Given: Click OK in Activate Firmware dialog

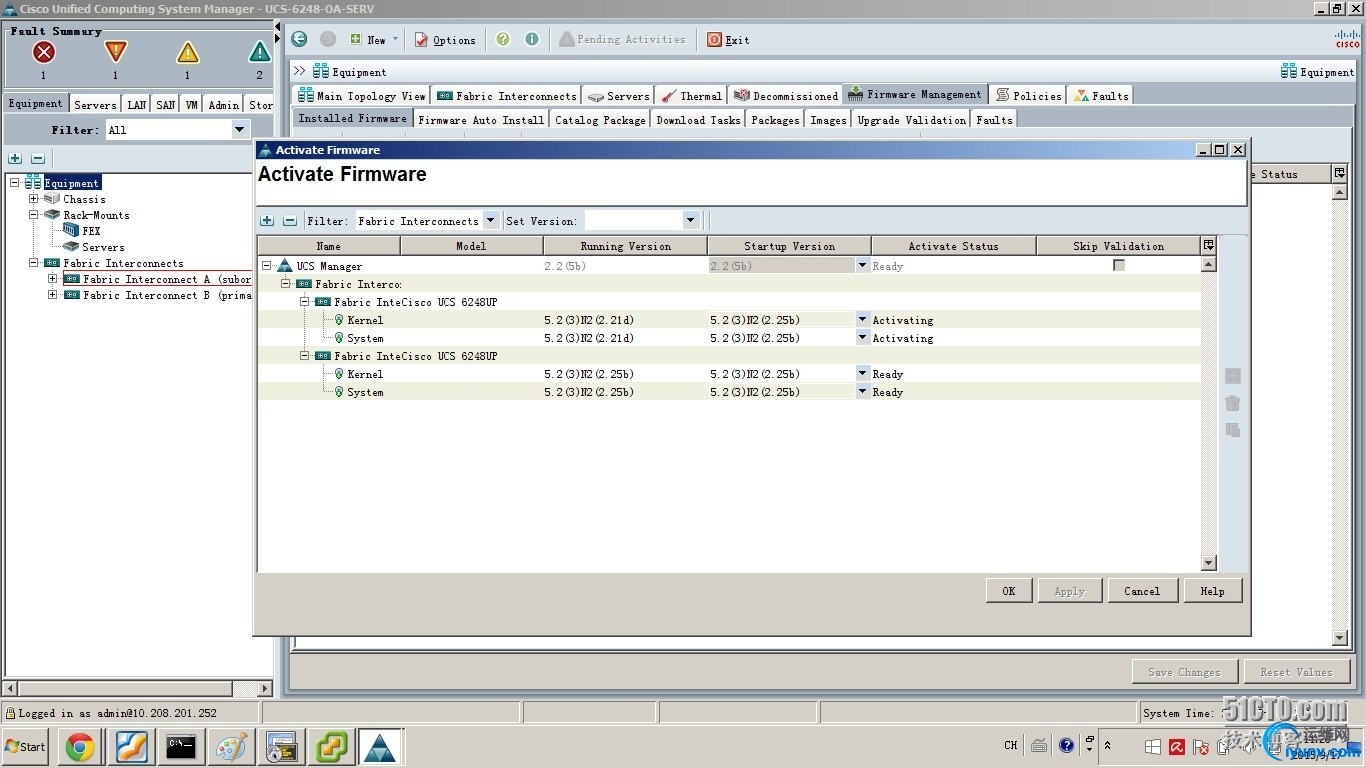Looking at the screenshot, I should coord(1009,591).
